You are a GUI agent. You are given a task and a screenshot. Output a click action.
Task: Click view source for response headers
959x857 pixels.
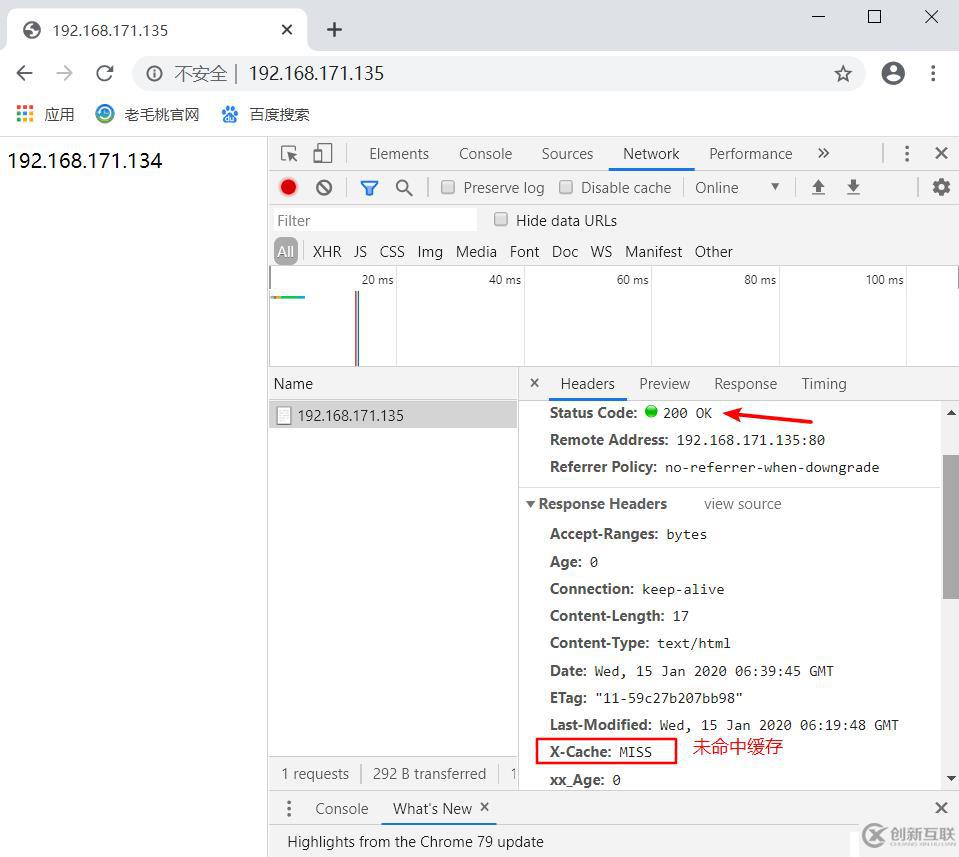coord(742,503)
